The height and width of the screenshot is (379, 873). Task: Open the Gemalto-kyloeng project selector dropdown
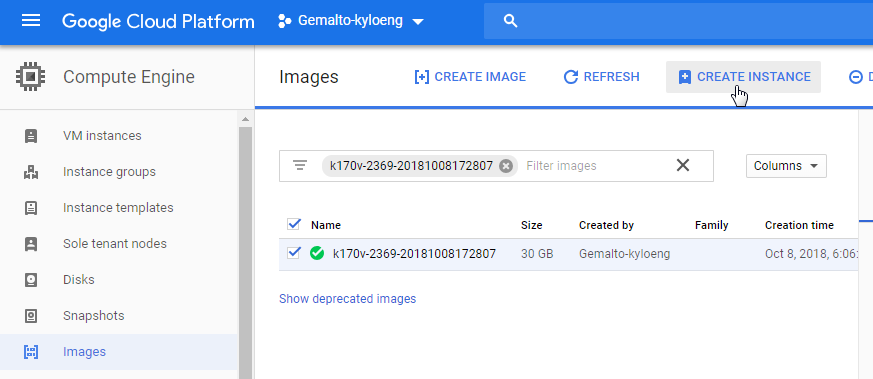click(x=351, y=22)
